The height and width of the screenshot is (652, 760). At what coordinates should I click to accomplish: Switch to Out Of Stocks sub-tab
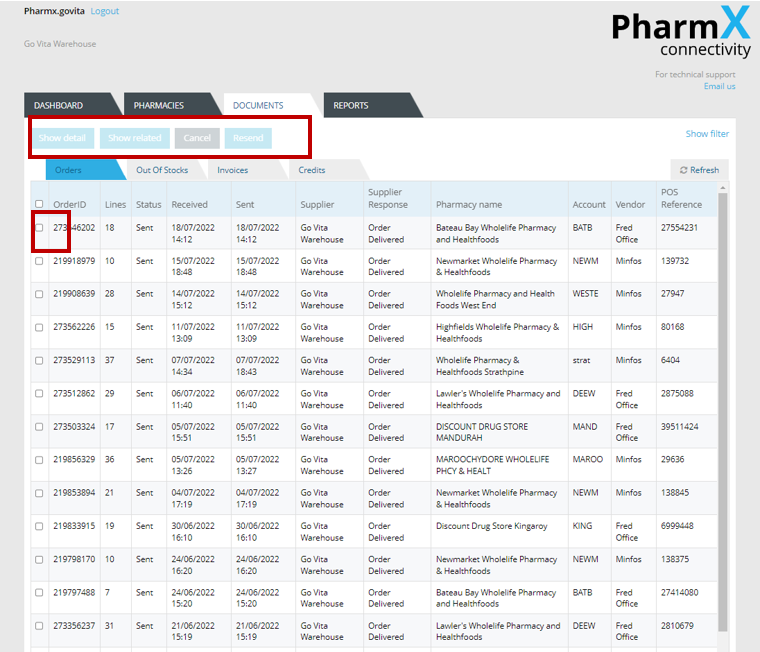pyautogui.click(x=162, y=170)
